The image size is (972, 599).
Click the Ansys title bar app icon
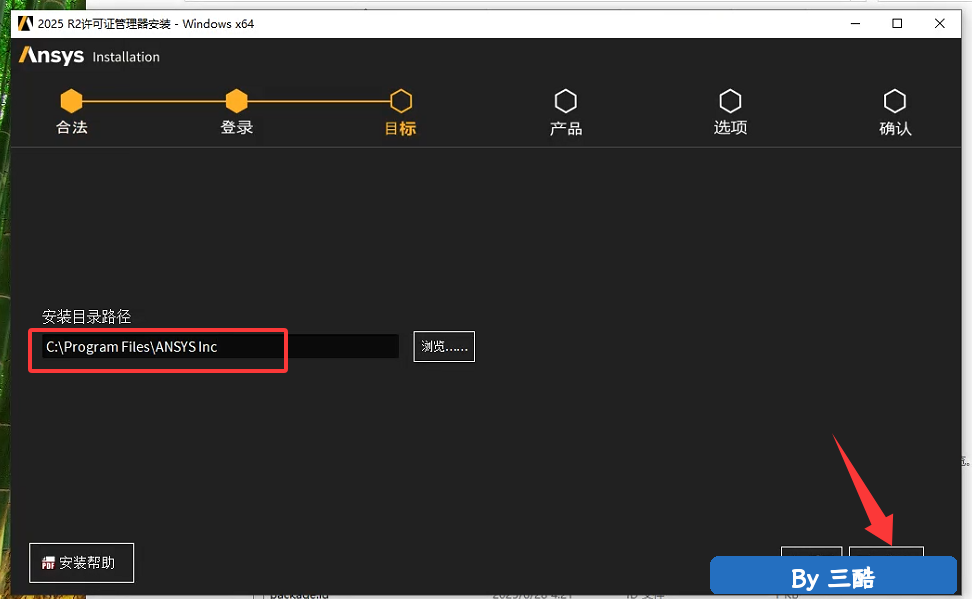click(25, 24)
